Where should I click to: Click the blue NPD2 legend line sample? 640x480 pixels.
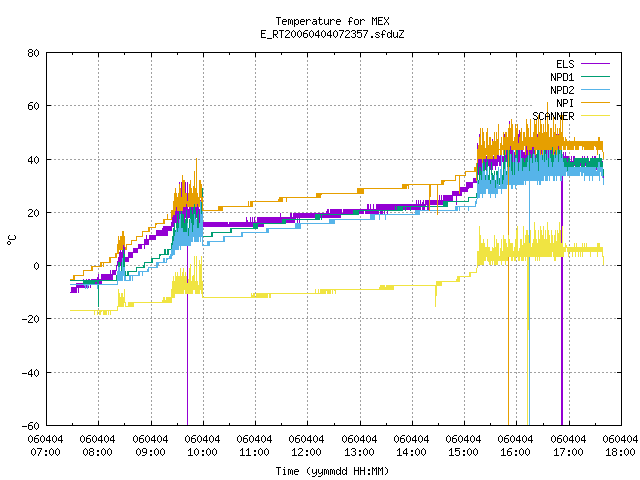(x=596, y=90)
